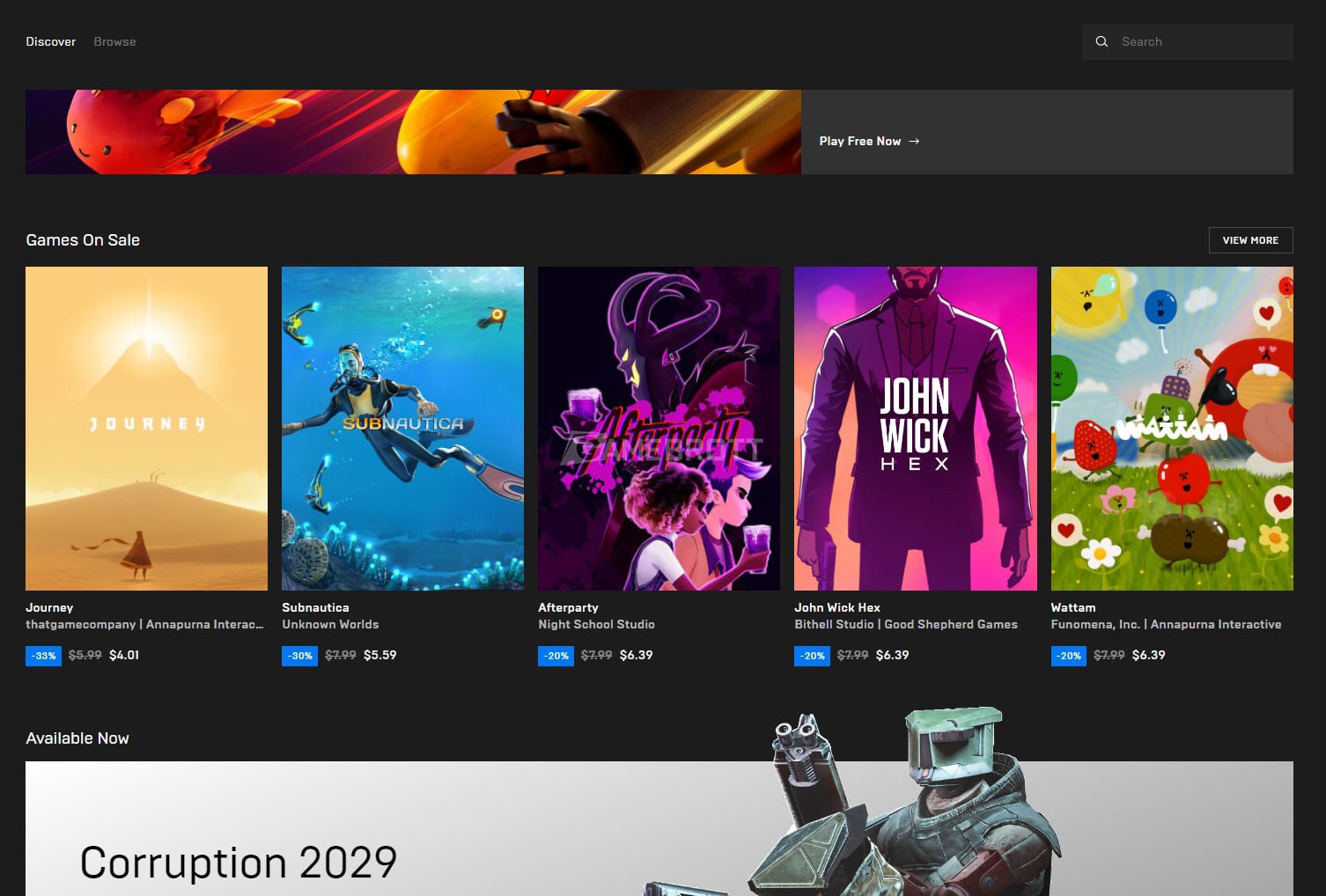Click Subnautica's original $7.99 price

click(341, 655)
